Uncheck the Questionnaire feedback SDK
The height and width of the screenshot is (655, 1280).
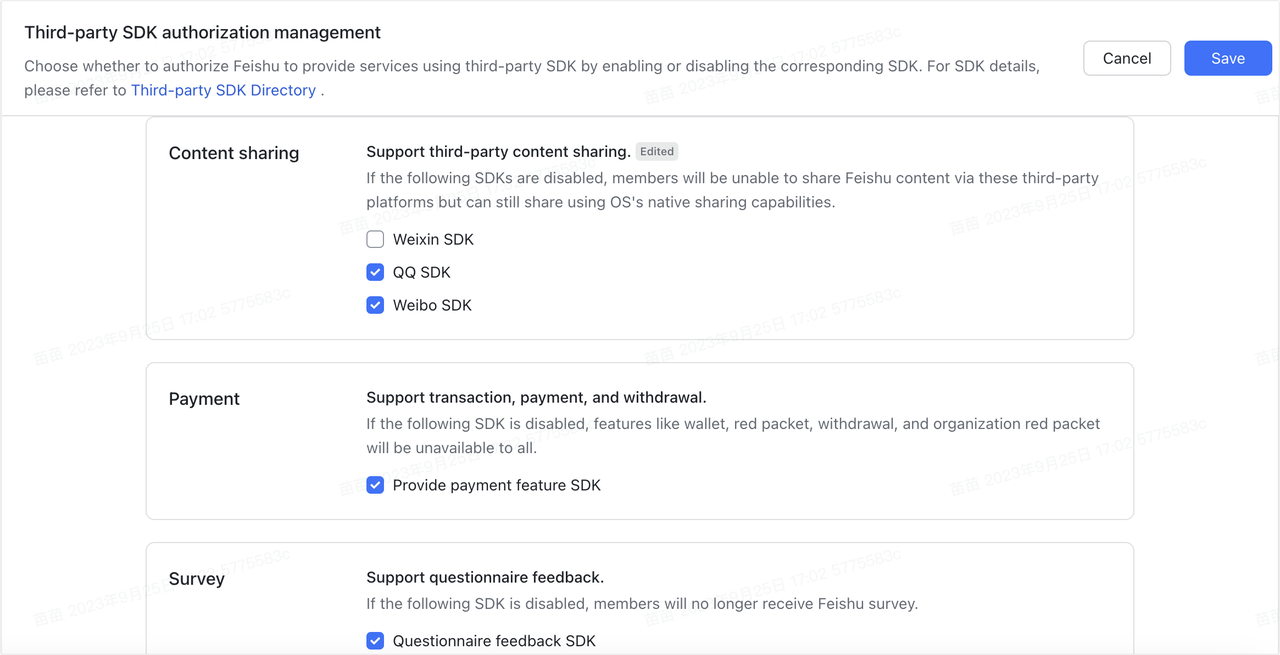pos(375,640)
